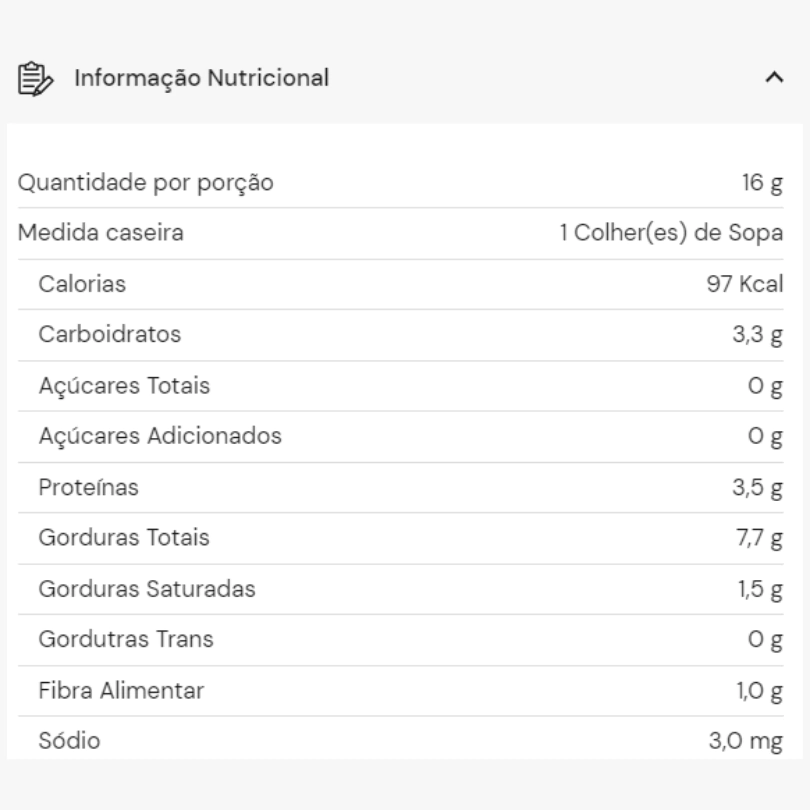Select the Medida caseira label
Screen dimensions: 810x810
click(101, 232)
